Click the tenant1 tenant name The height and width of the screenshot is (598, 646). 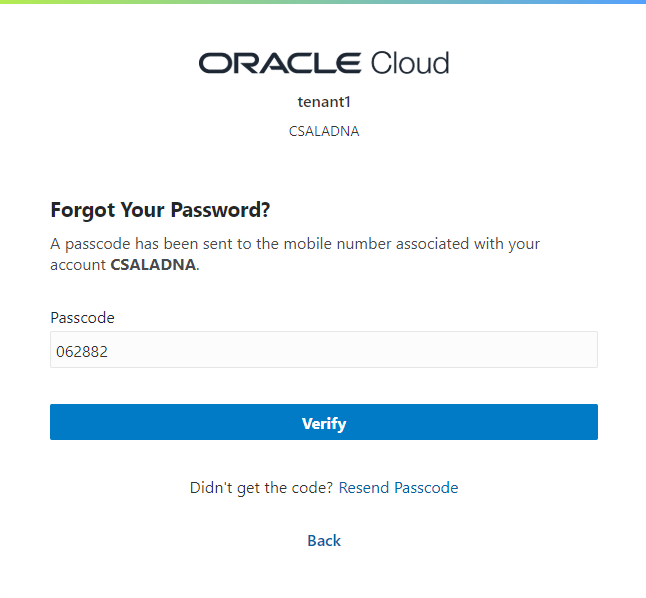tap(324, 102)
